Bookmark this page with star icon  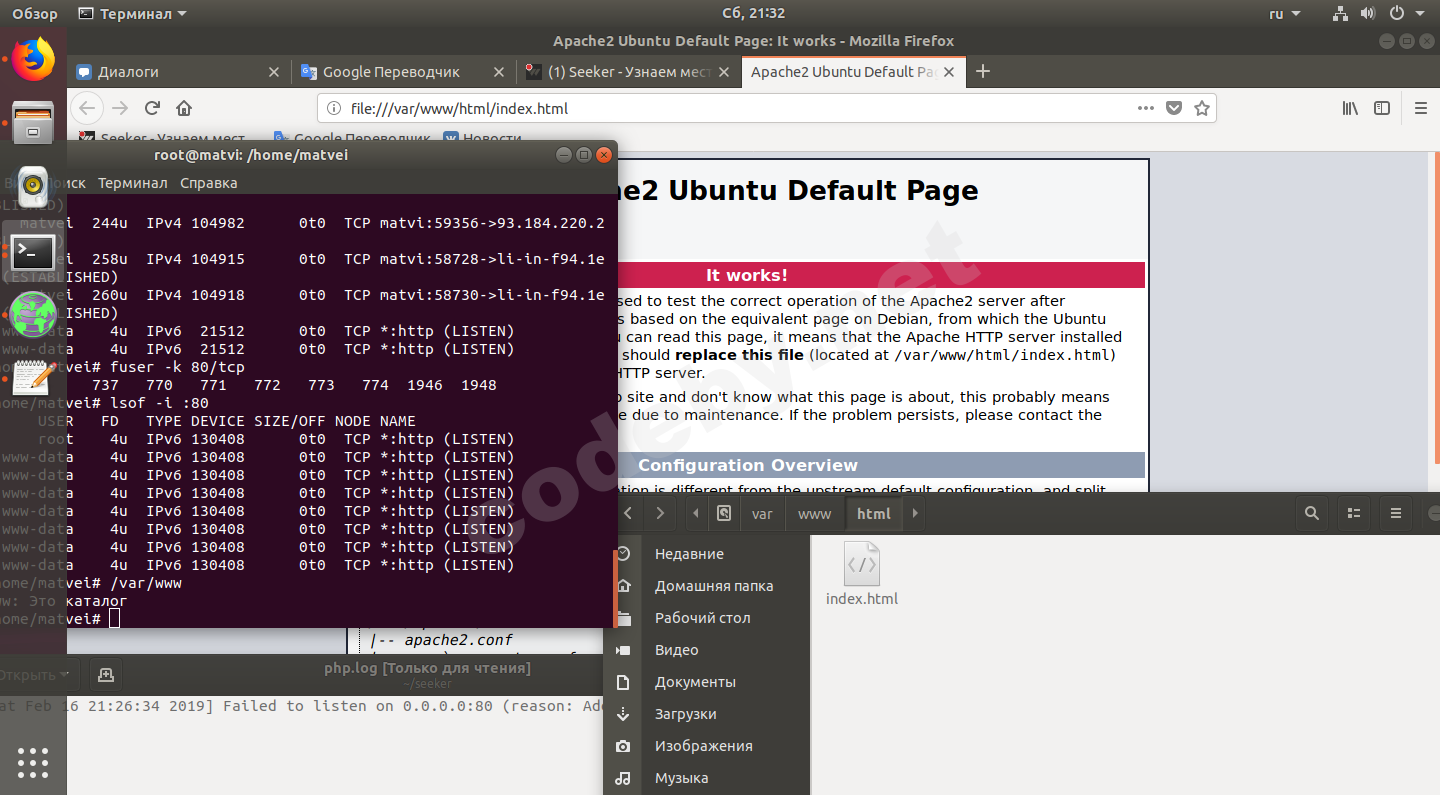click(x=1202, y=108)
